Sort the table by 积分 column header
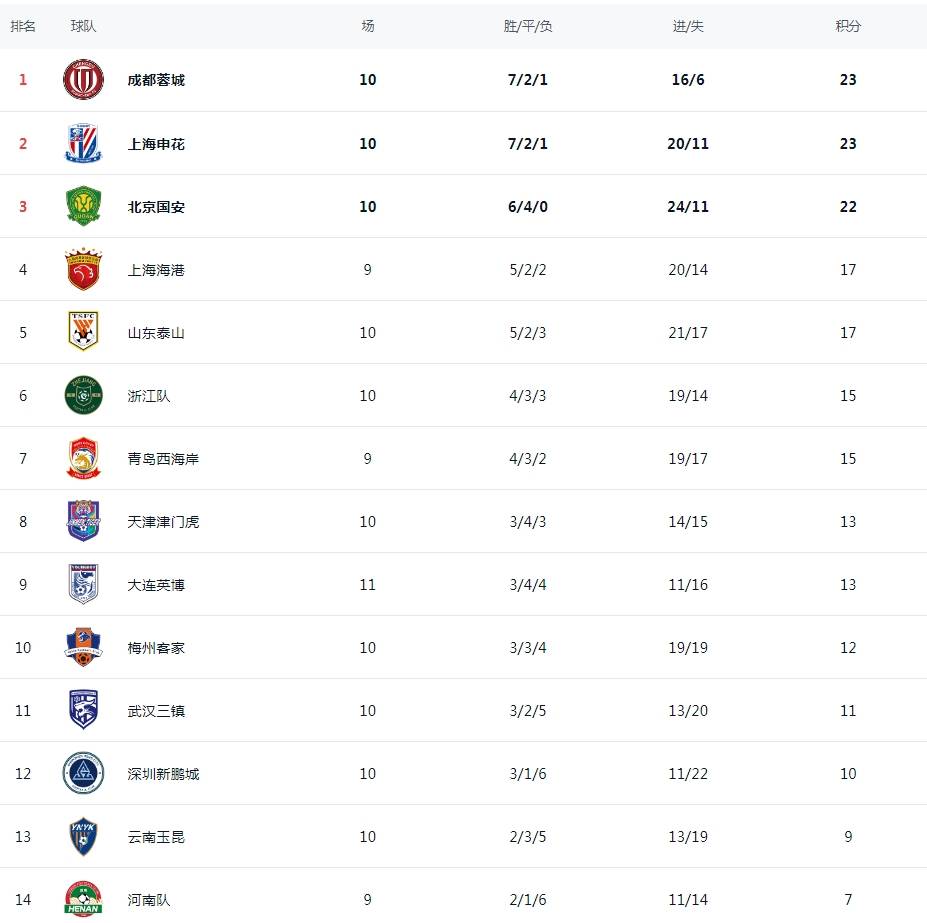927x923 pixels. coord(848,26)
